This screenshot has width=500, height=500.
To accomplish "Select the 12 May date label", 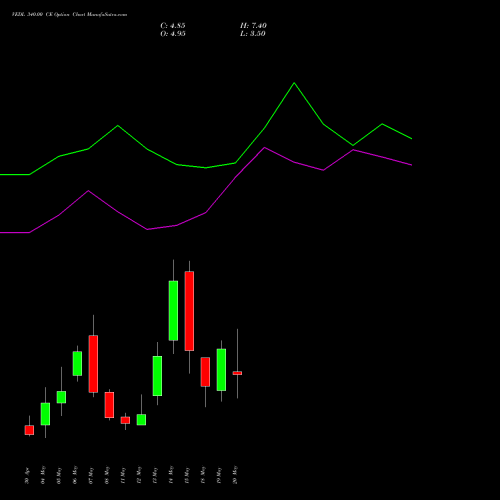I will click(139, 475).
